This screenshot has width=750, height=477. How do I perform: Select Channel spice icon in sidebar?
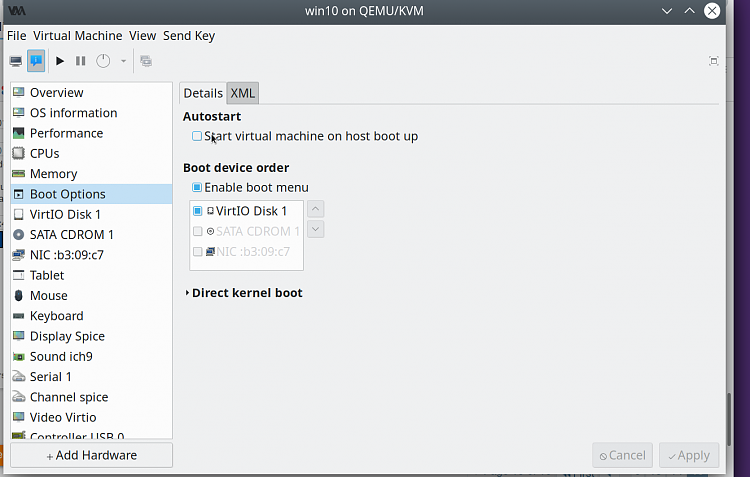coord(19,397)
